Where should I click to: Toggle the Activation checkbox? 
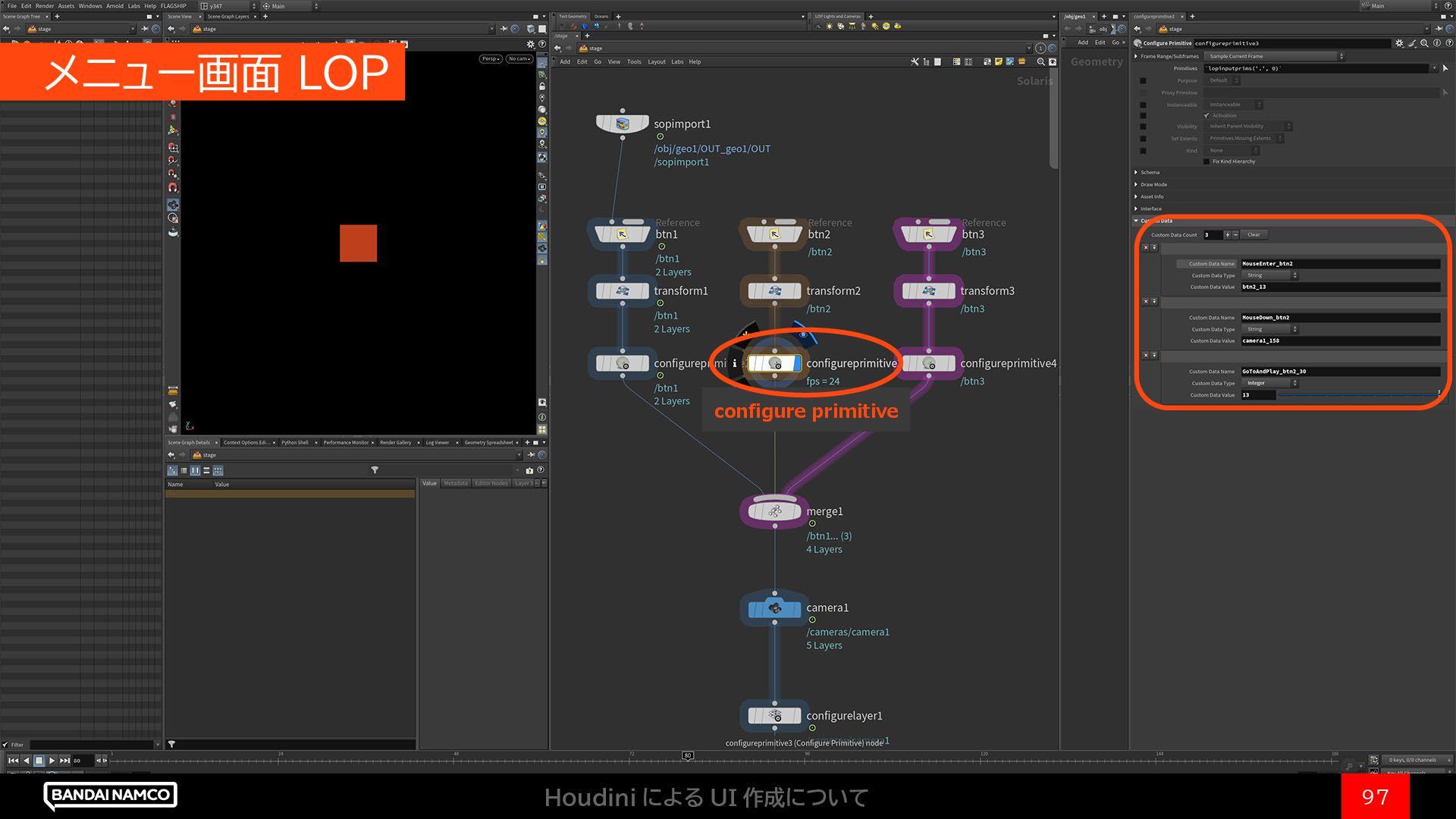(1207, 115)
